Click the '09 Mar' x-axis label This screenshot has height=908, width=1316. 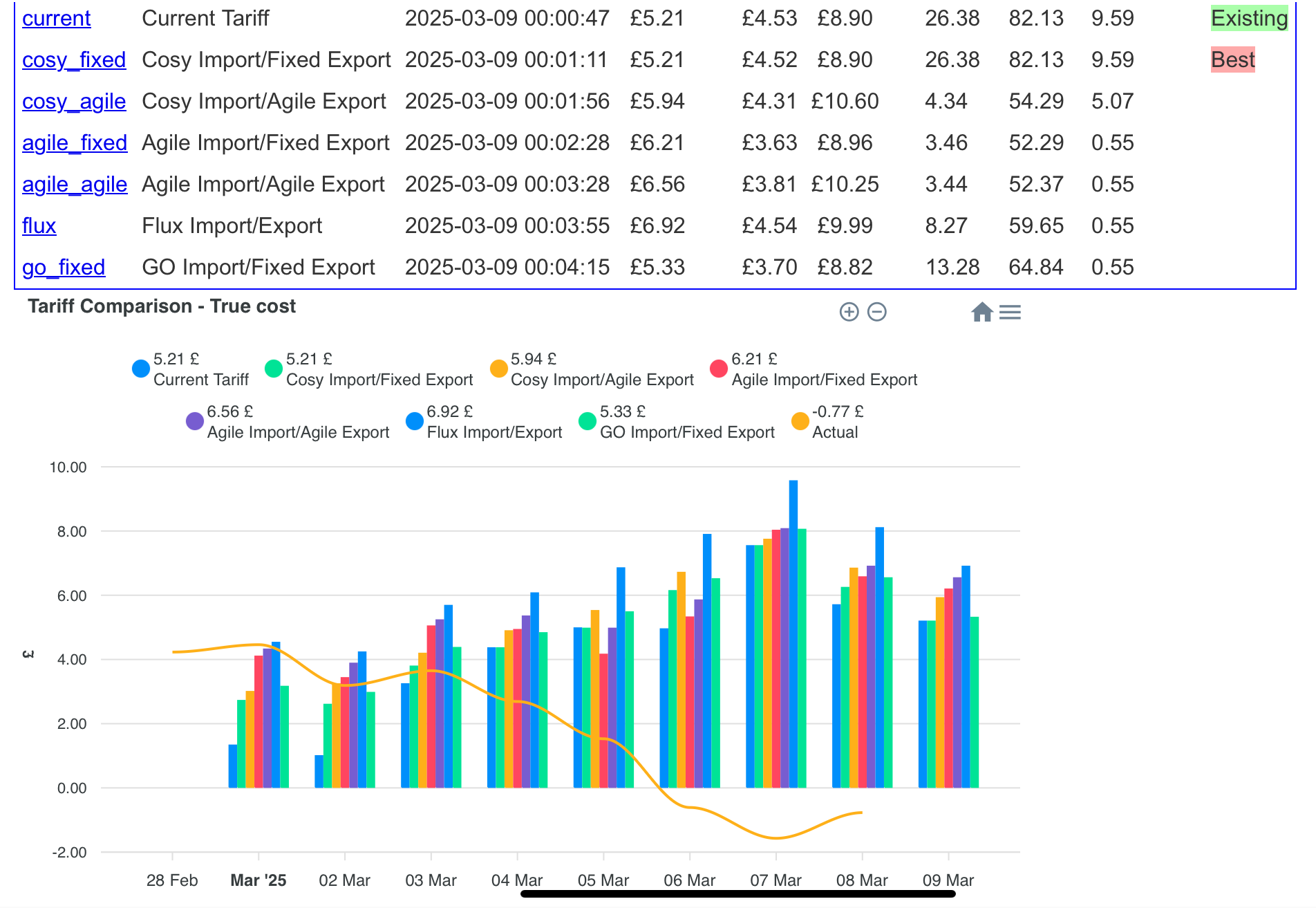tap(948, 880)
